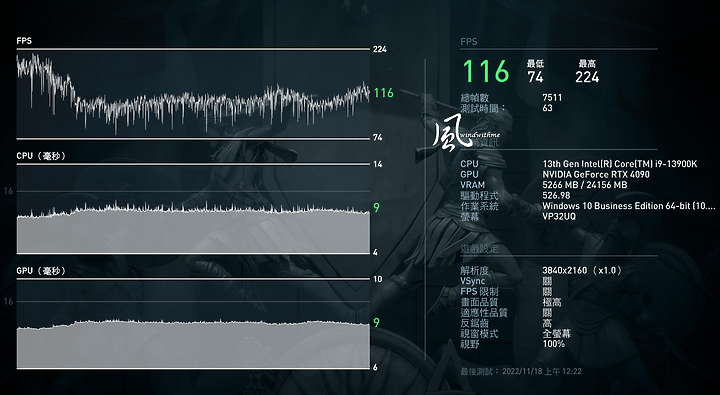
Task: Click the 4 axis value of CPU graph
Action: pyautogui.click(x=375, y=253)
